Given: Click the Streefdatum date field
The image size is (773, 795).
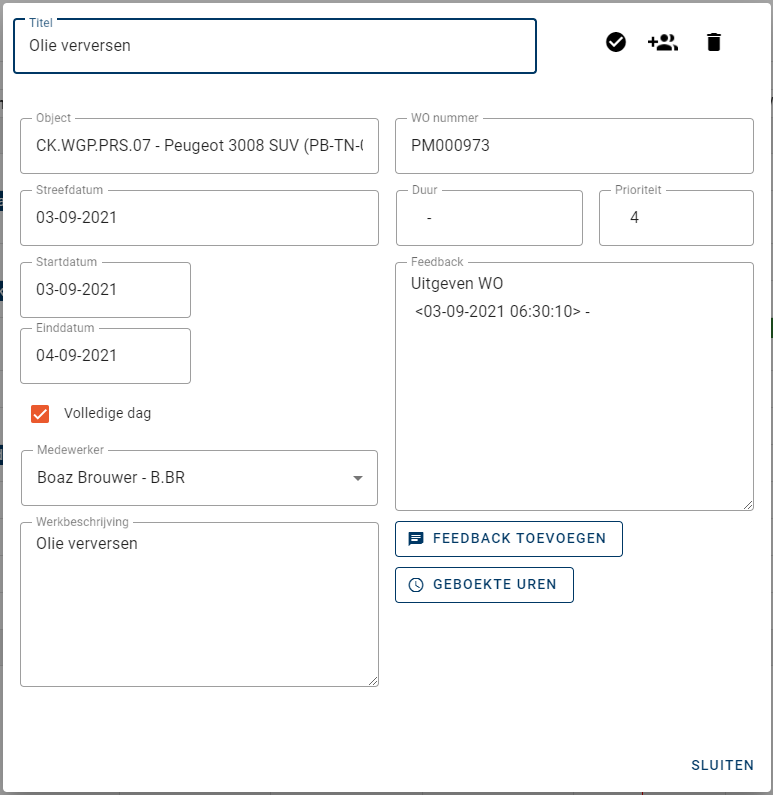Looking at the screenshot, I should 199,218.
